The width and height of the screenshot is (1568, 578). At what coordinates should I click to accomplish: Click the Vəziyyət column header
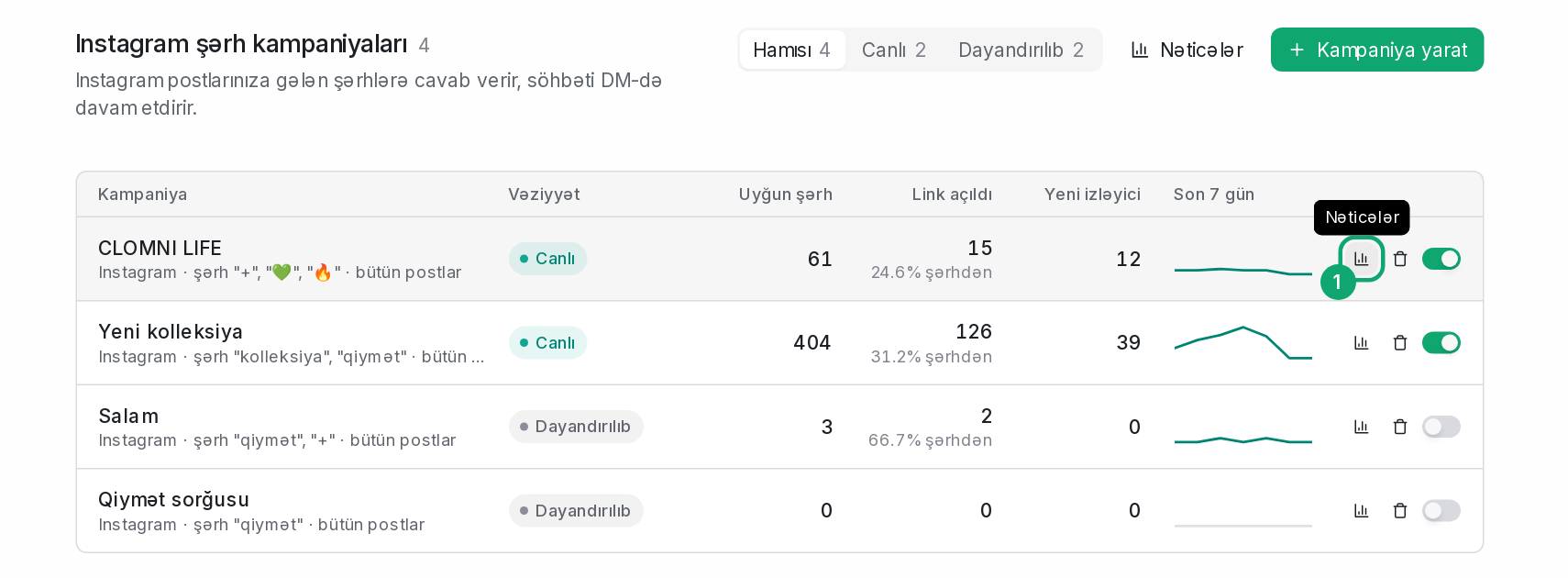[x=544, y=195]
